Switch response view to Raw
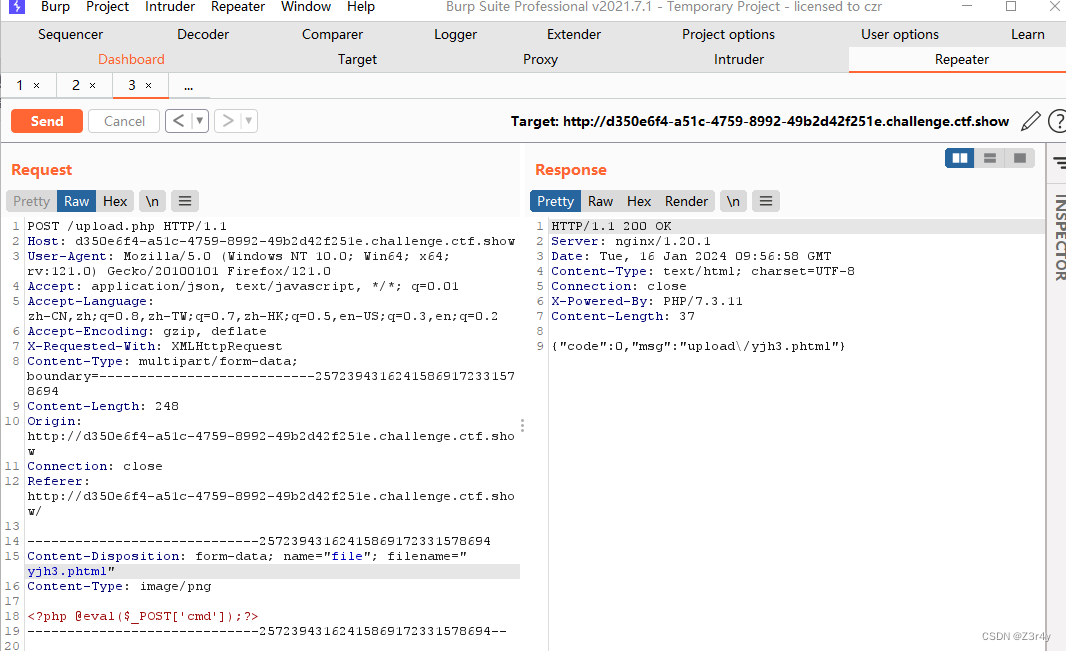The image size is (1066, 651). (x=600, y=201)
